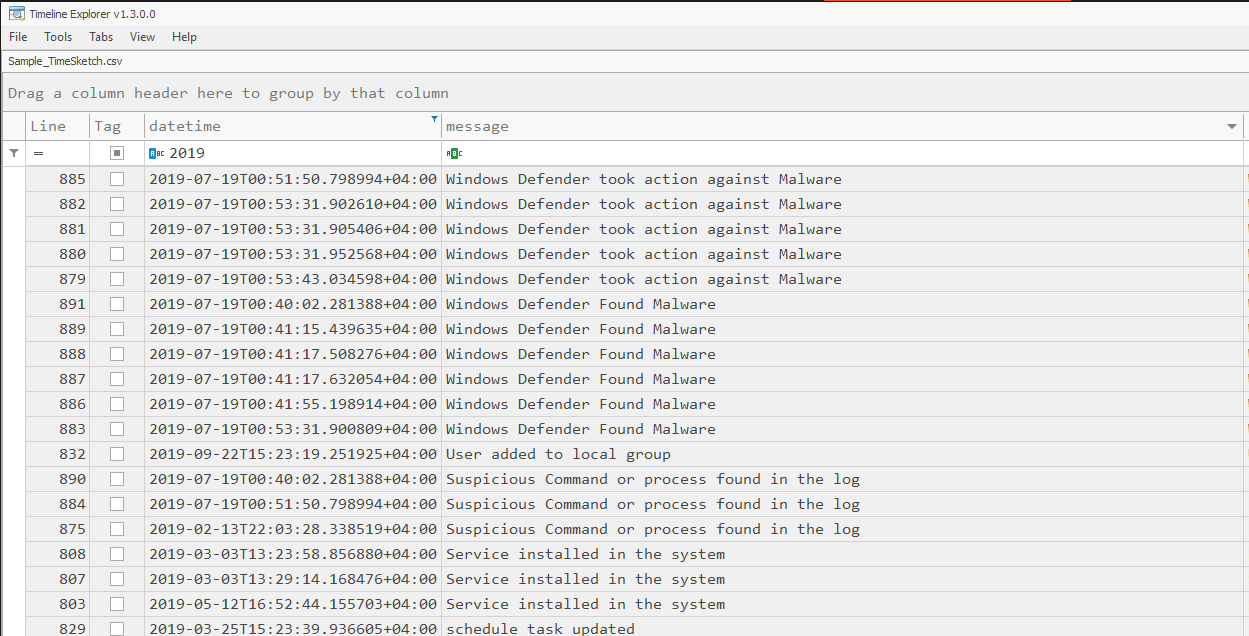Viewport: 1249px width, 636px height.
Task: Select datetime 2019-07-19T00:41:55.198914+04:00
Action: (x=293, y=404)
